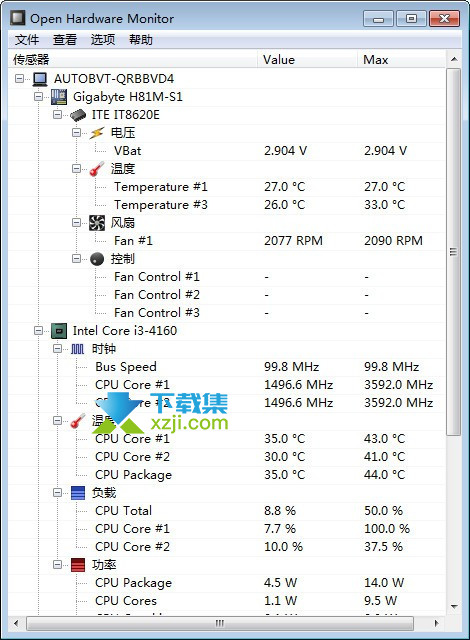Screen dimensions: 470x640
Task: Select CPU Core #1 at 35.0 °C
Action: 227,439
